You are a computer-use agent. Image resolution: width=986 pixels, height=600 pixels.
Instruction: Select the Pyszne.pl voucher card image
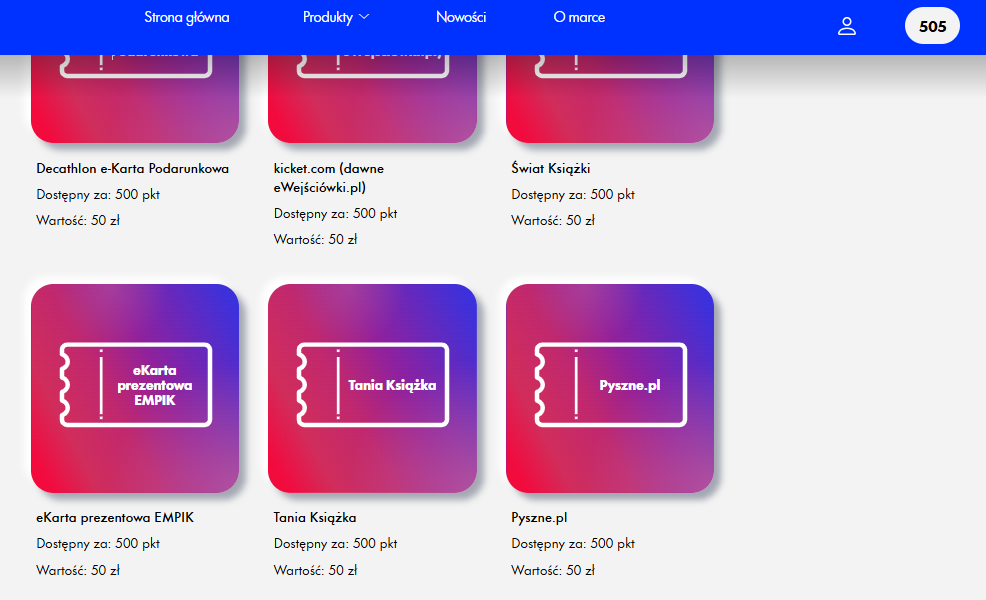610,388
